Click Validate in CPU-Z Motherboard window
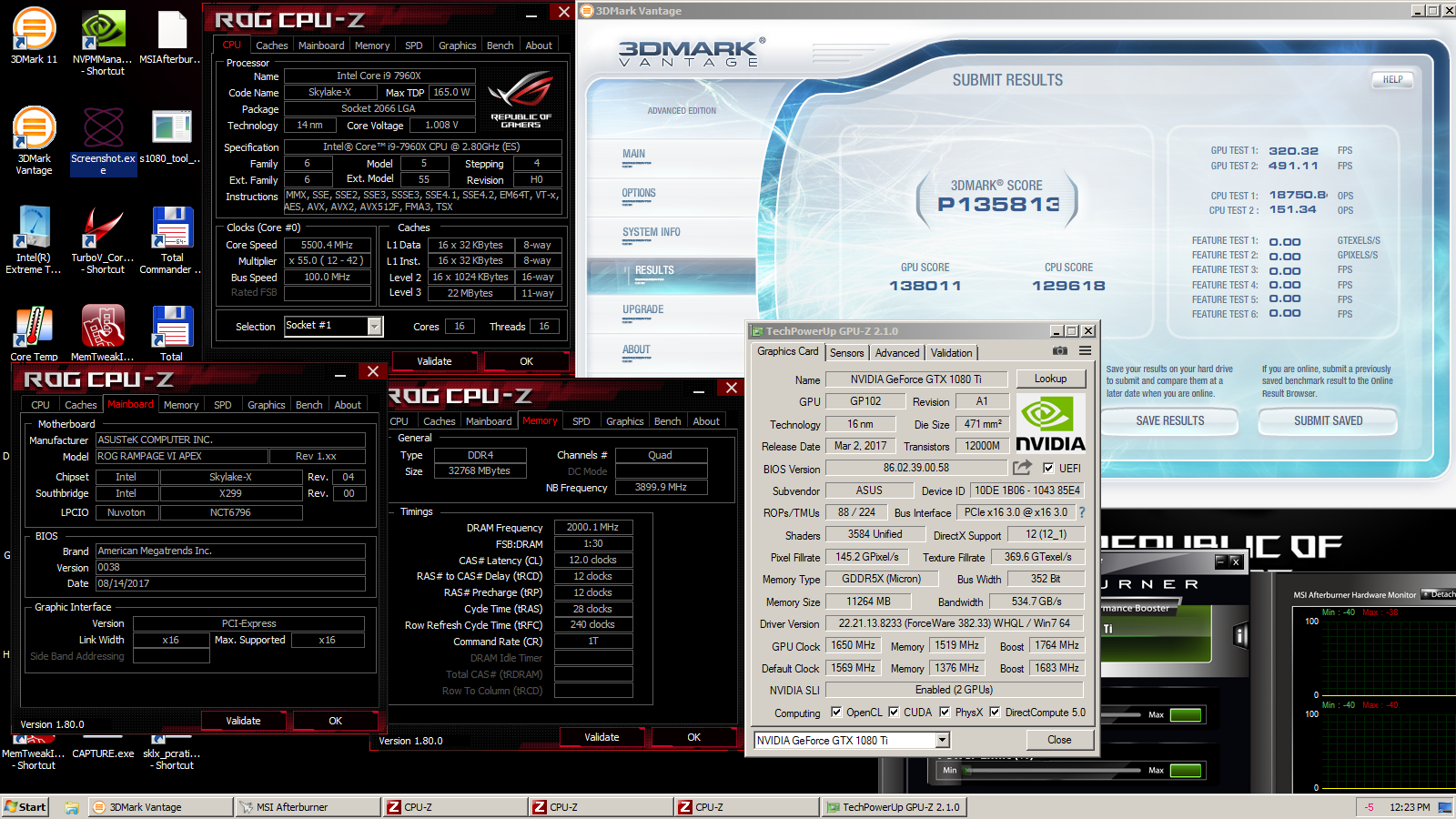The width and height of the screenshot is (1456, 819). [x=243, y=721]
